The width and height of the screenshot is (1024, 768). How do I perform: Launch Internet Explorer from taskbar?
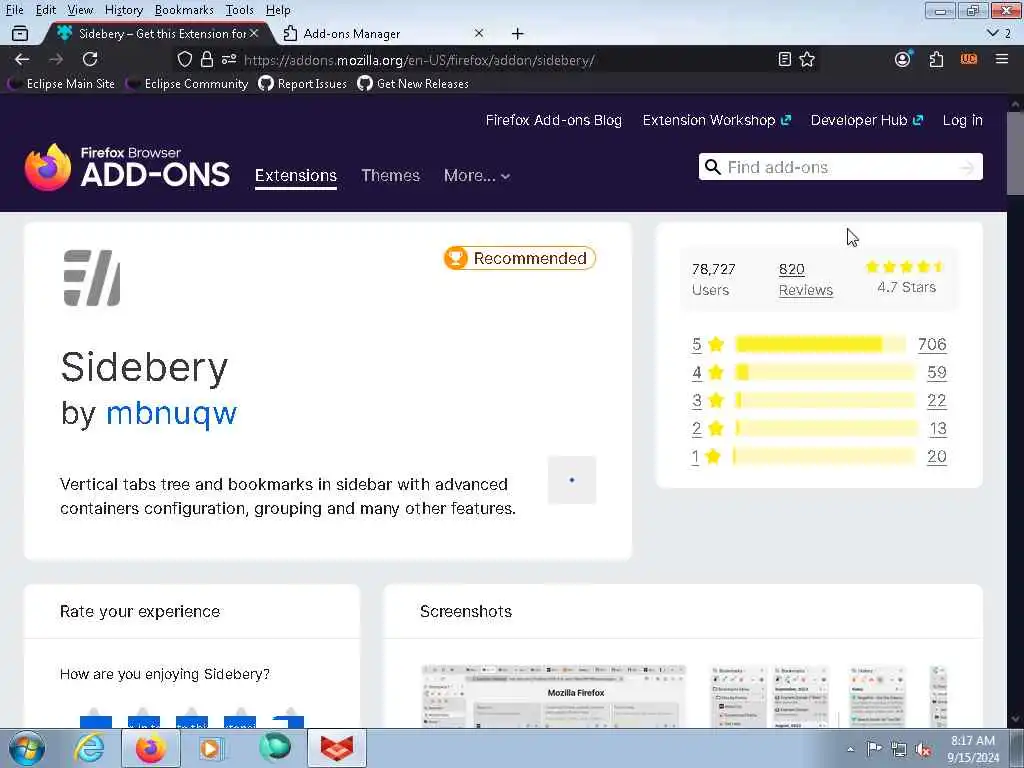pyautogui.click(x=89, y=748)
